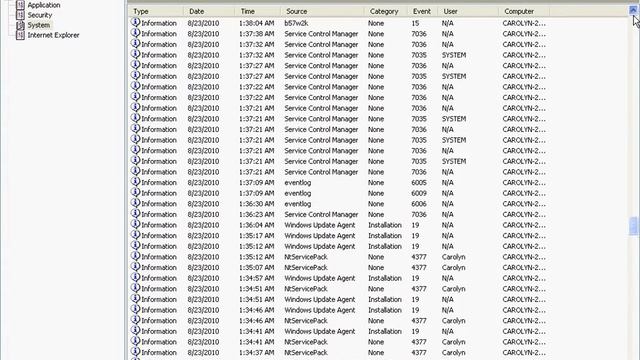The width and height of the screenshot is (640, 360).
Task: Select Windows Update Agent source in the 1:34:41 AM row
Action: (320, 331)
